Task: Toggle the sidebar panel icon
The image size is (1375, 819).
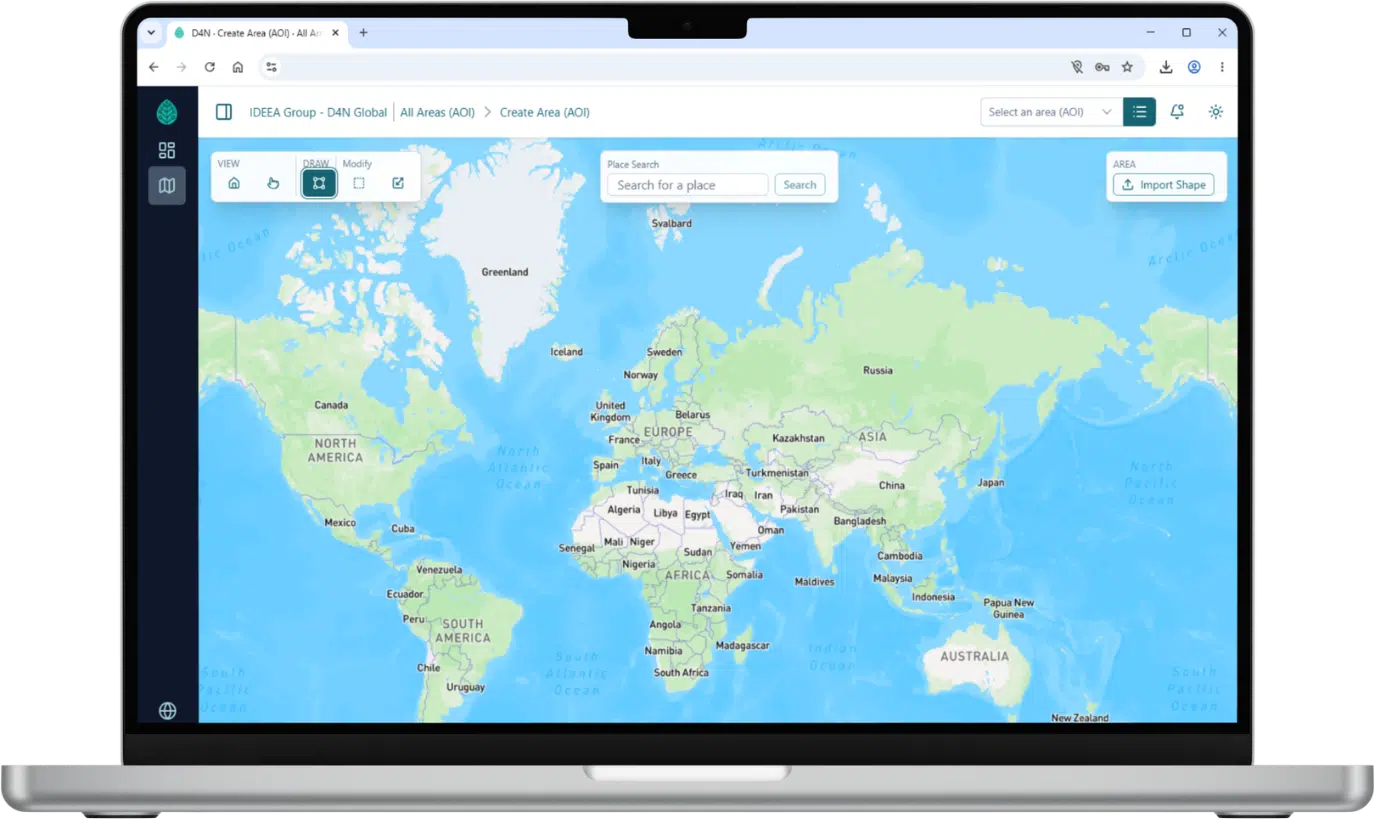Action: (x=224, y=112)
